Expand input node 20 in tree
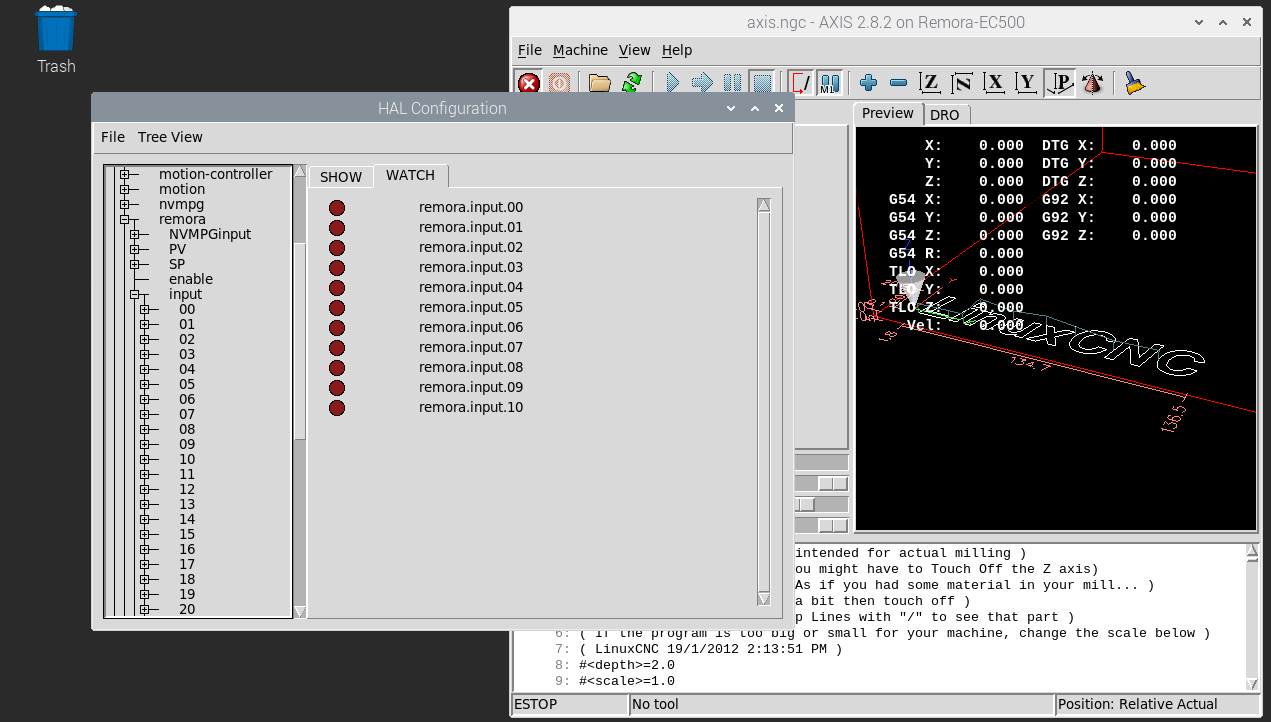1271x722 pixels. [145, 610]
